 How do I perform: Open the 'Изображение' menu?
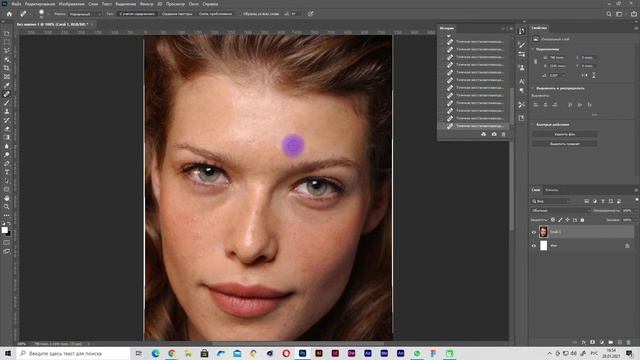pos(71,4)
